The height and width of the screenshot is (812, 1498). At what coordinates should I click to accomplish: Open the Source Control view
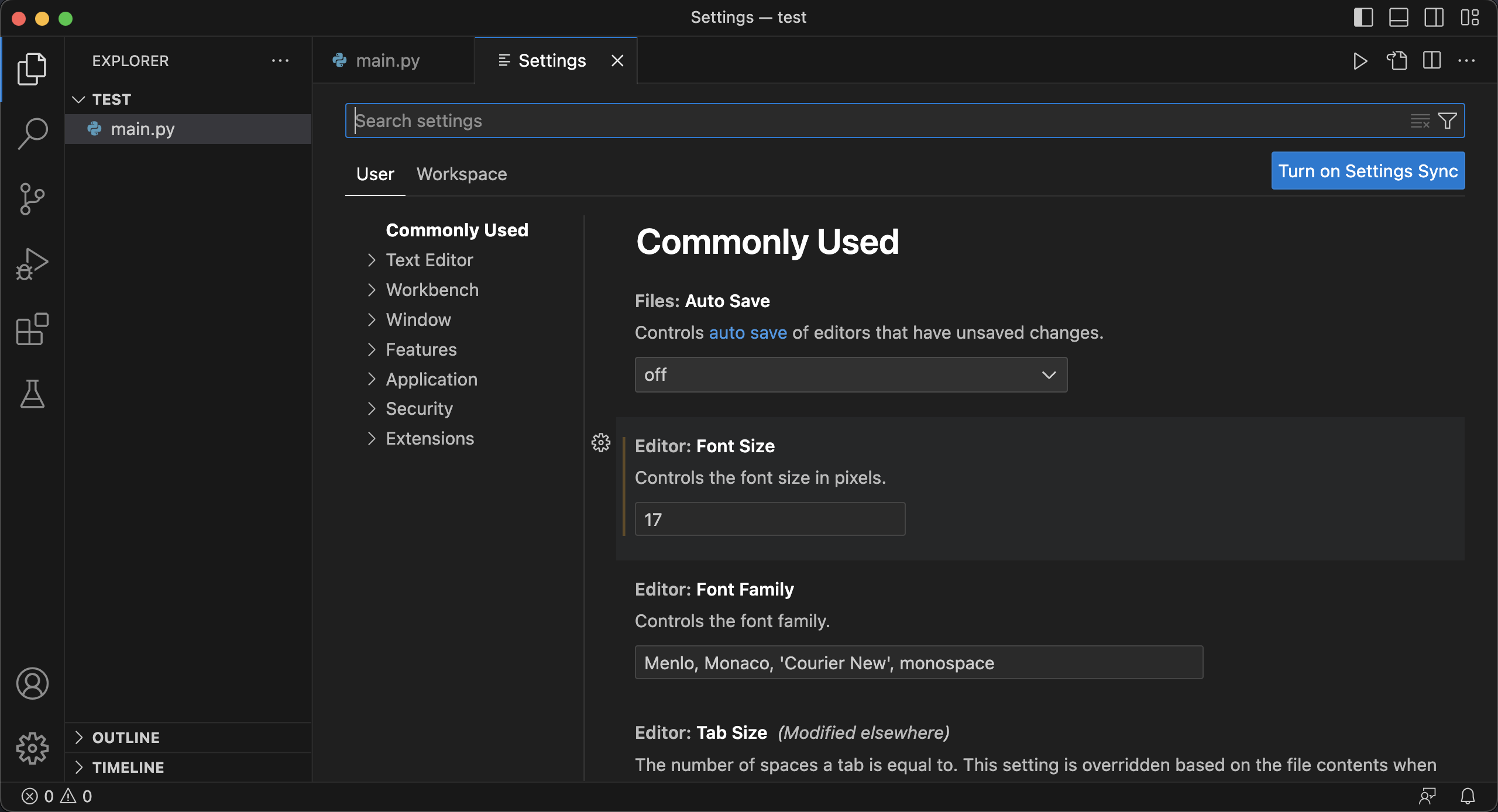pos(32,199)
